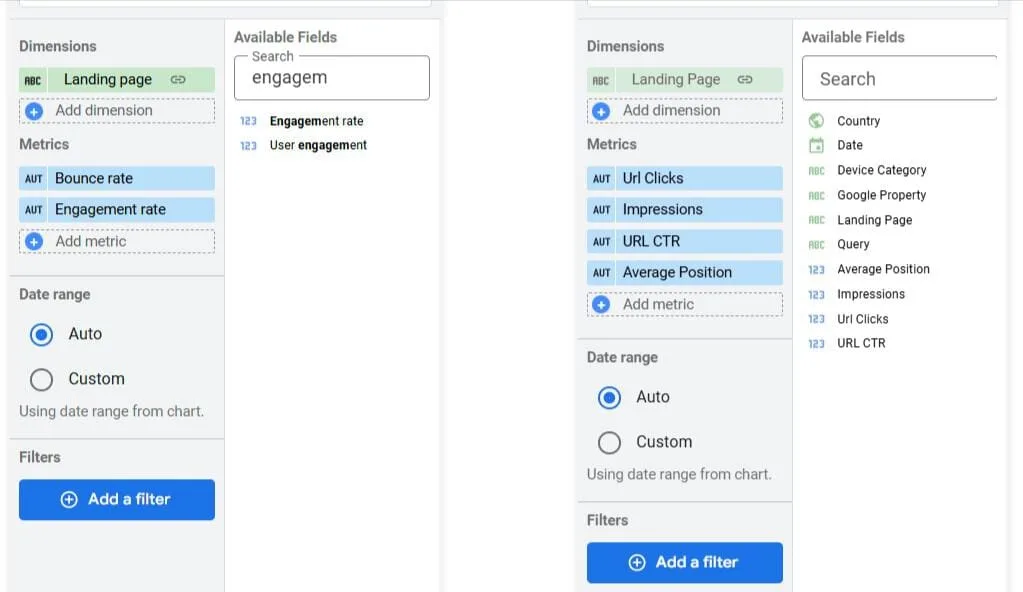Click AUT icon on Url Clicks metric
The width and height of the screenshot is (1023, 592).
coord(601,178)
